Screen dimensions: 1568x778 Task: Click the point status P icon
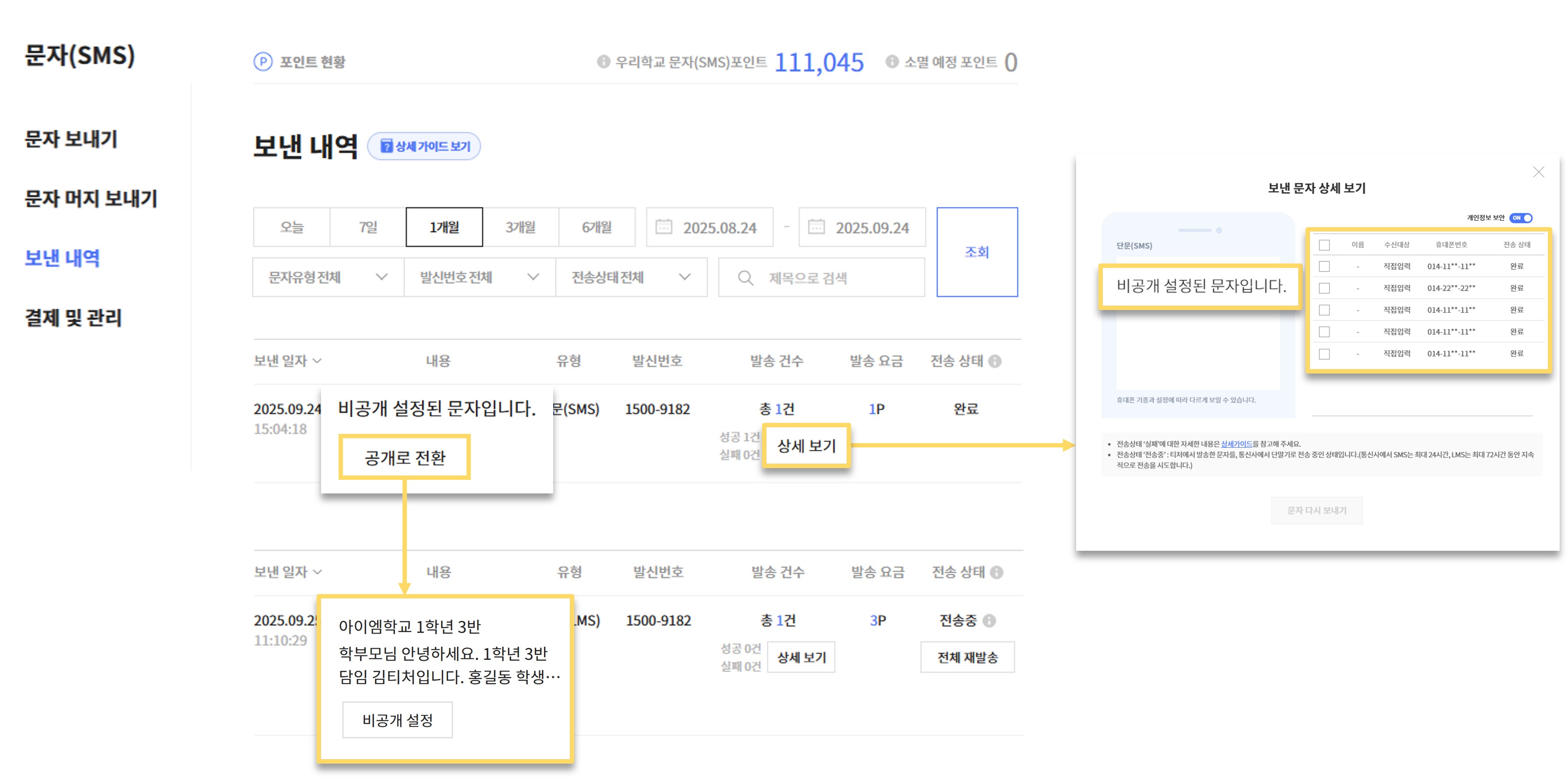(x=263, y=61)
